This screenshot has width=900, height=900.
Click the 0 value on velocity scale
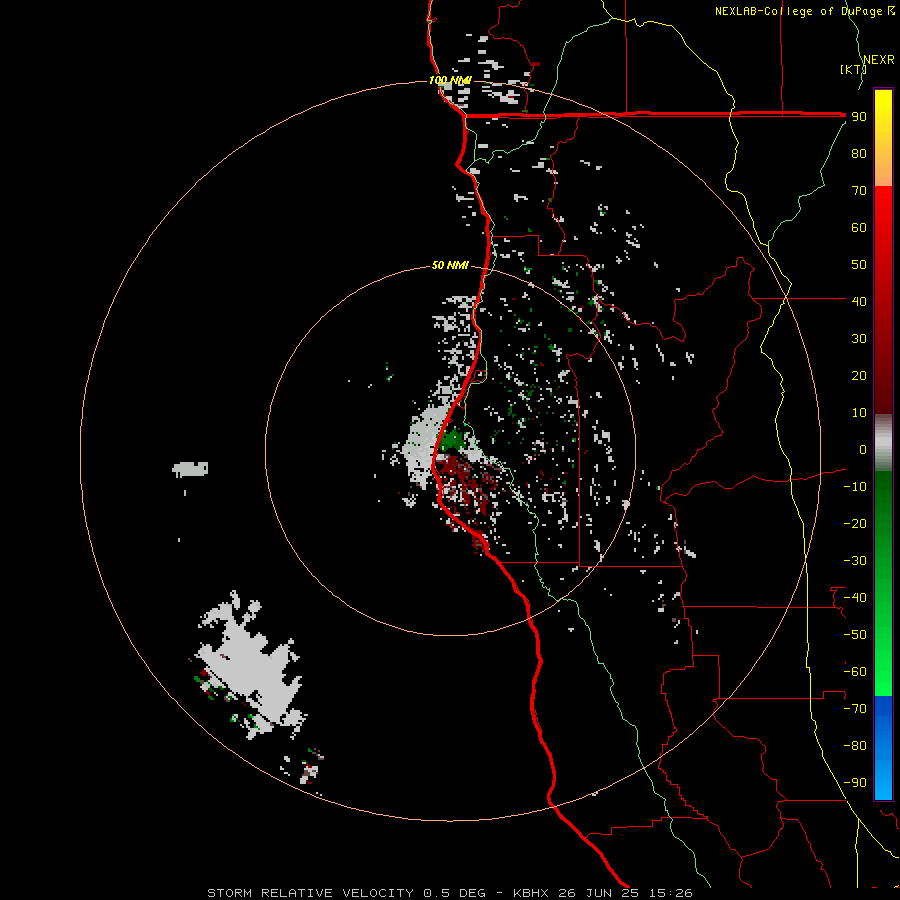pyautogui.click(x=863, y=449)
